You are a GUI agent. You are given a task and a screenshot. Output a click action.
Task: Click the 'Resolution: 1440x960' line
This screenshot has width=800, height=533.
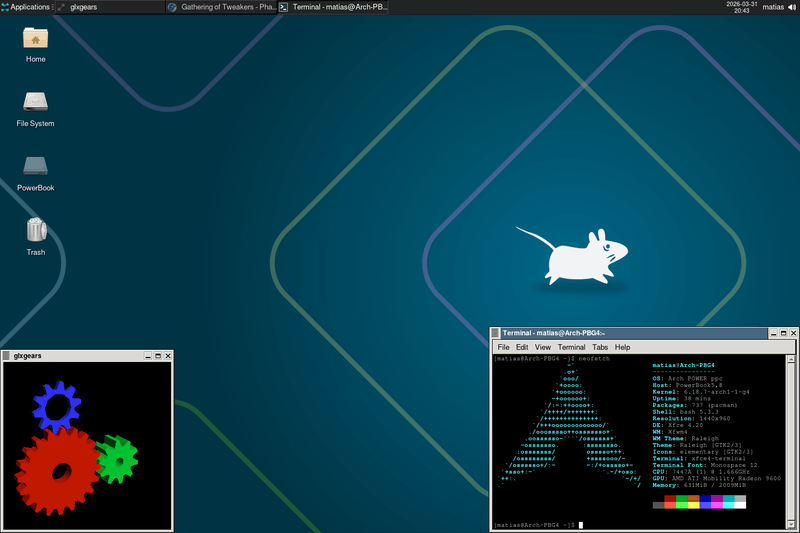(691, 418)
